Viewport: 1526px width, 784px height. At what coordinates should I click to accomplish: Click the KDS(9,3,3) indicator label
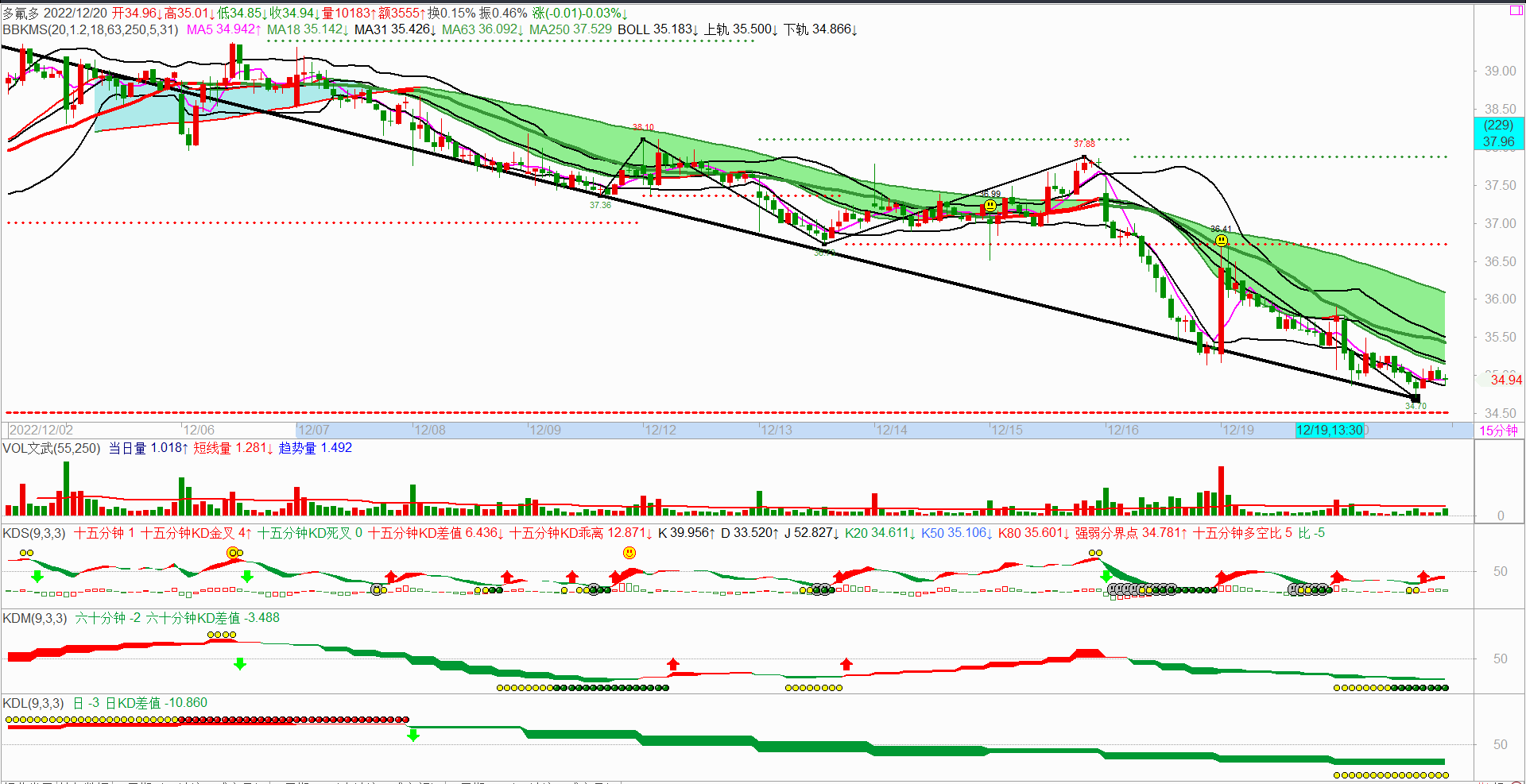[x=34, y=533]
